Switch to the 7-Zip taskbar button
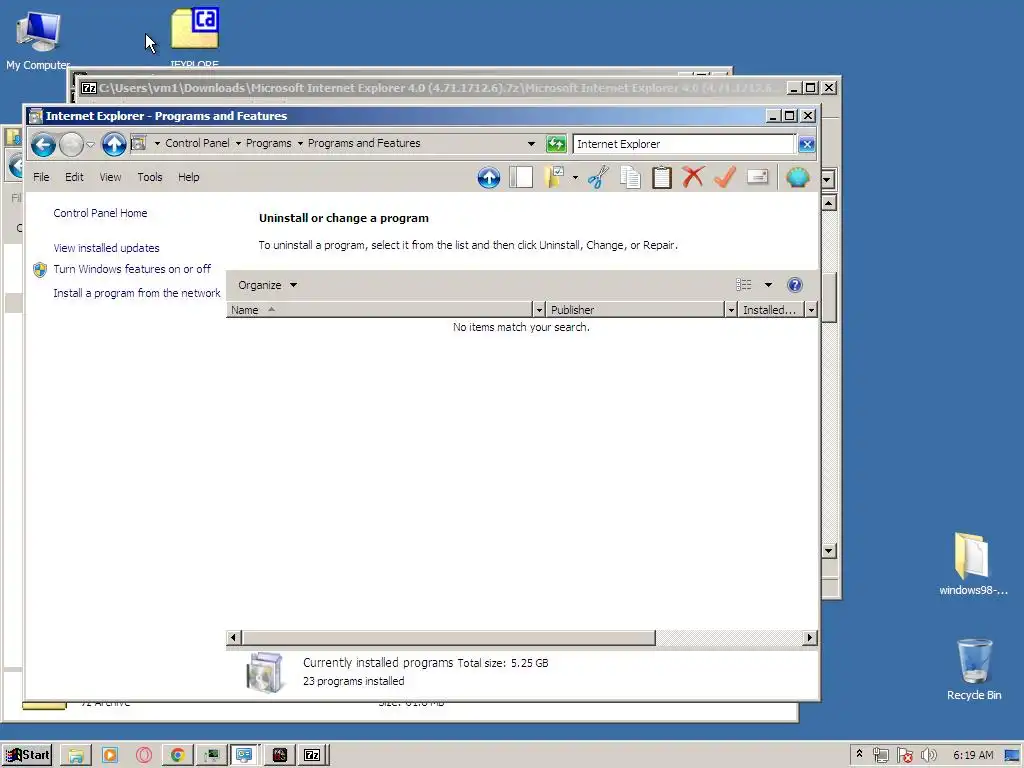Viewport: 1024px width, 768px height. tap(312, 755)
